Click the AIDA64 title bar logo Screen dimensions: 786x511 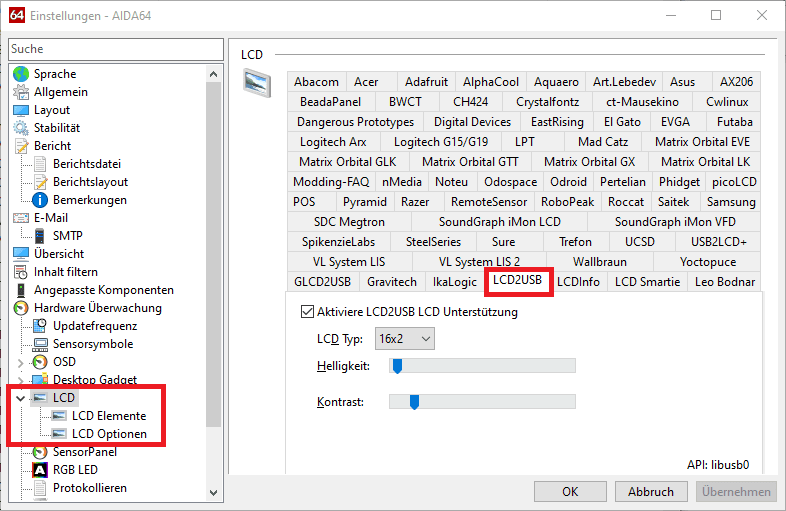click(17, 15)
